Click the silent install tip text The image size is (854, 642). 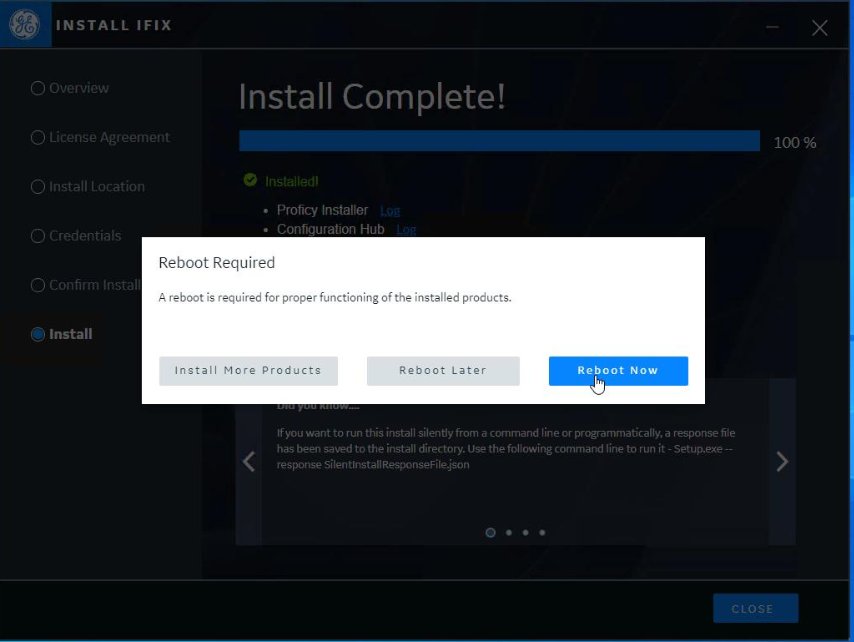point(505,449)
